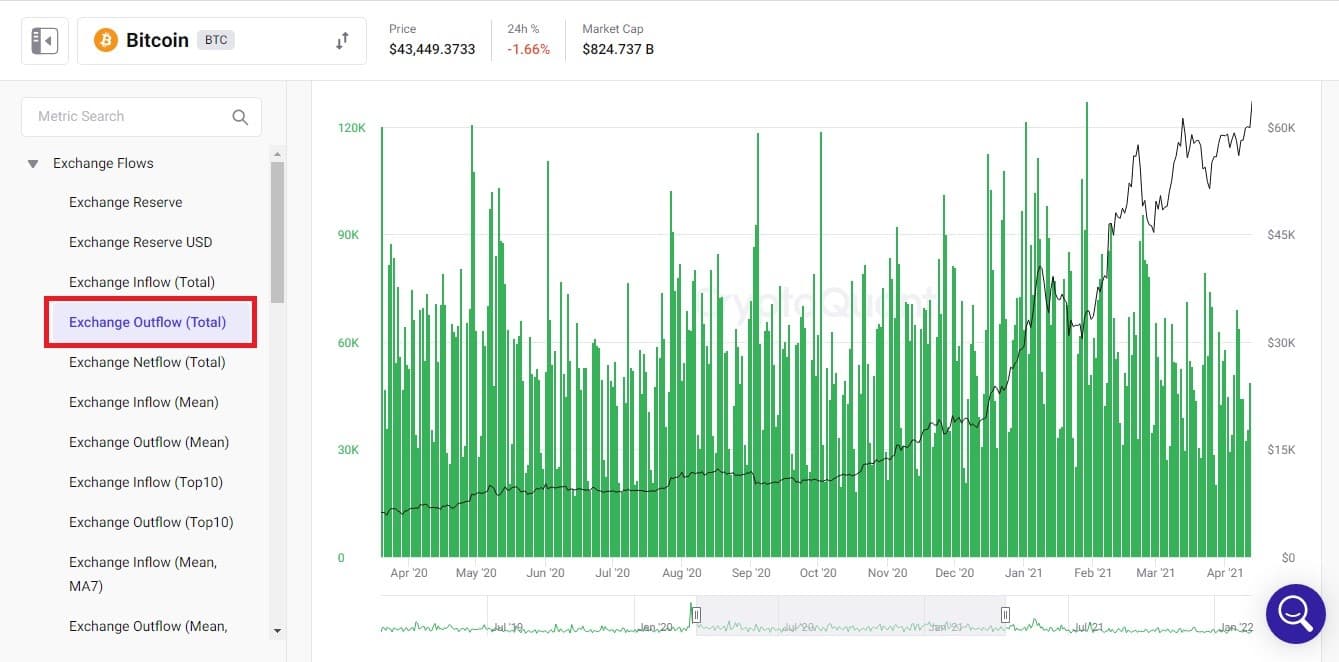Click the 24h change -1.66% value
Screen dimensions: 1339x662
point(529,49)
